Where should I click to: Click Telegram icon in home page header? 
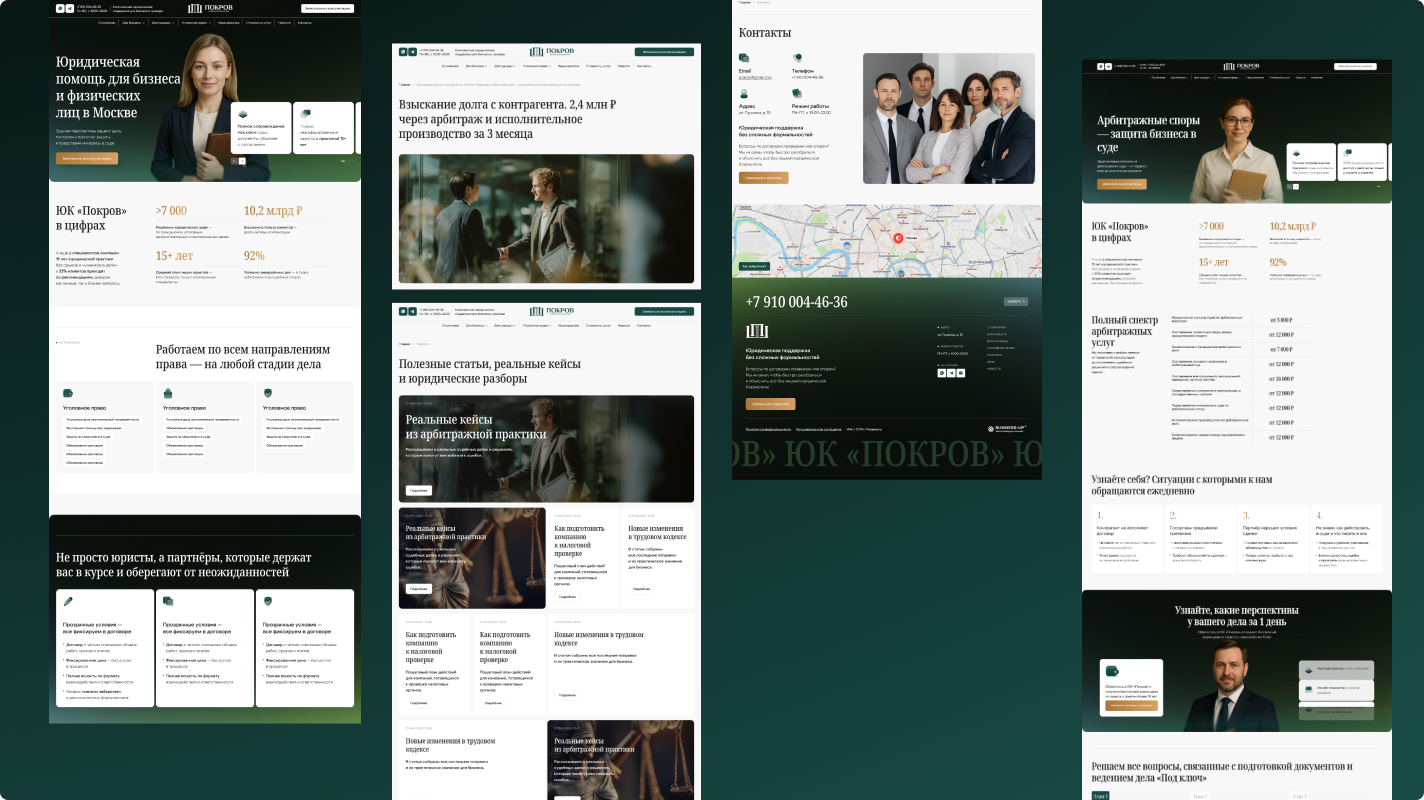click(70, 8)
